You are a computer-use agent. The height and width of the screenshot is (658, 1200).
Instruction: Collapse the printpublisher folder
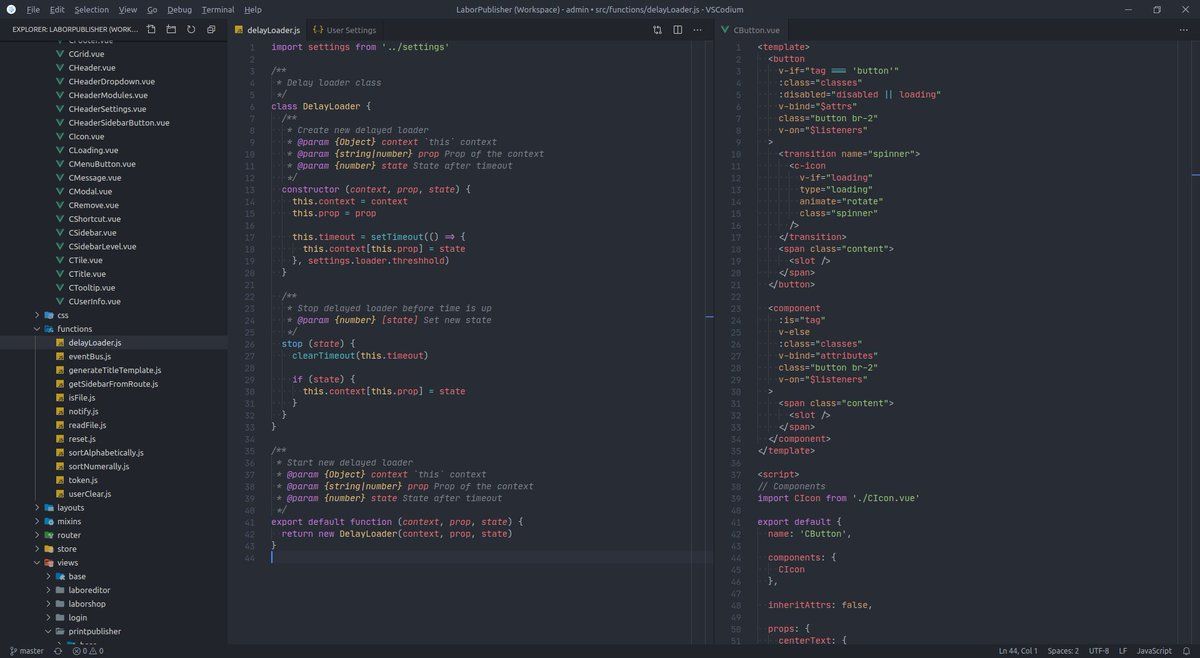(114, 631)
